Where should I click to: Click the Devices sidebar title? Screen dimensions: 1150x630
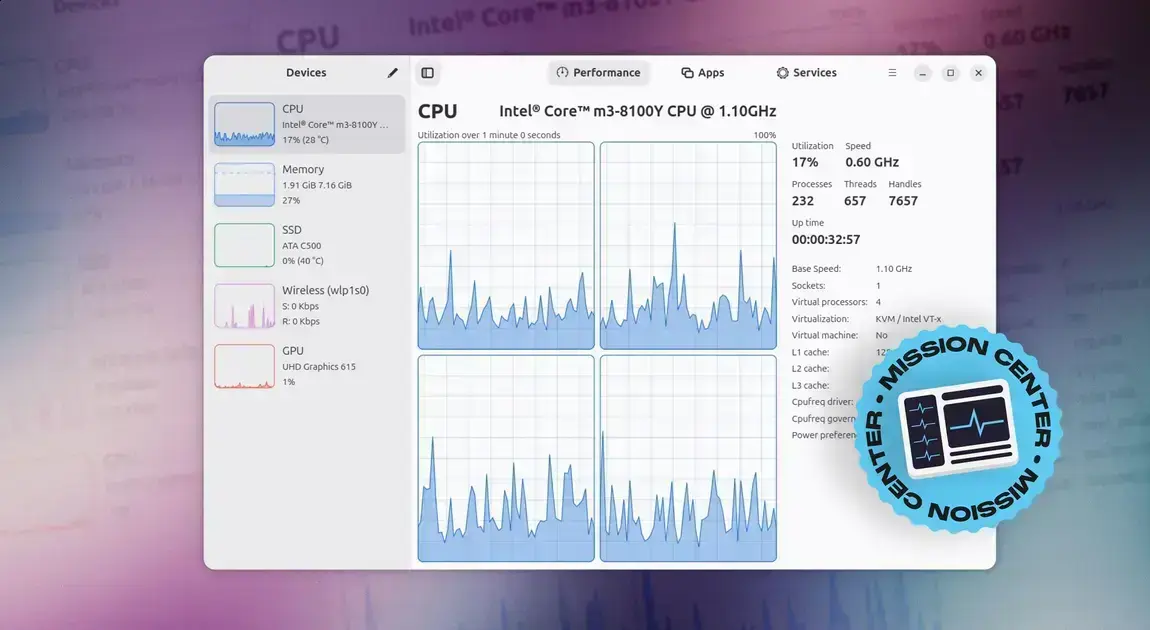tap(306, 73)
